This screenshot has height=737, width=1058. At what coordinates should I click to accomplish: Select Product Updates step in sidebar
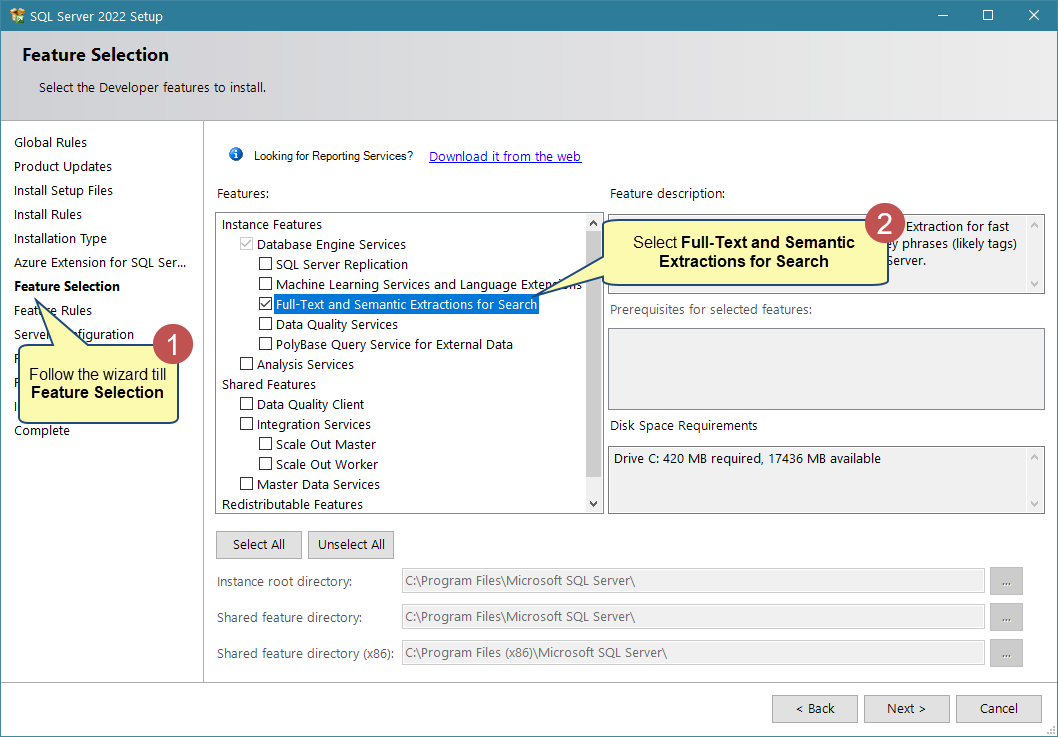click(x=63, y=167)
